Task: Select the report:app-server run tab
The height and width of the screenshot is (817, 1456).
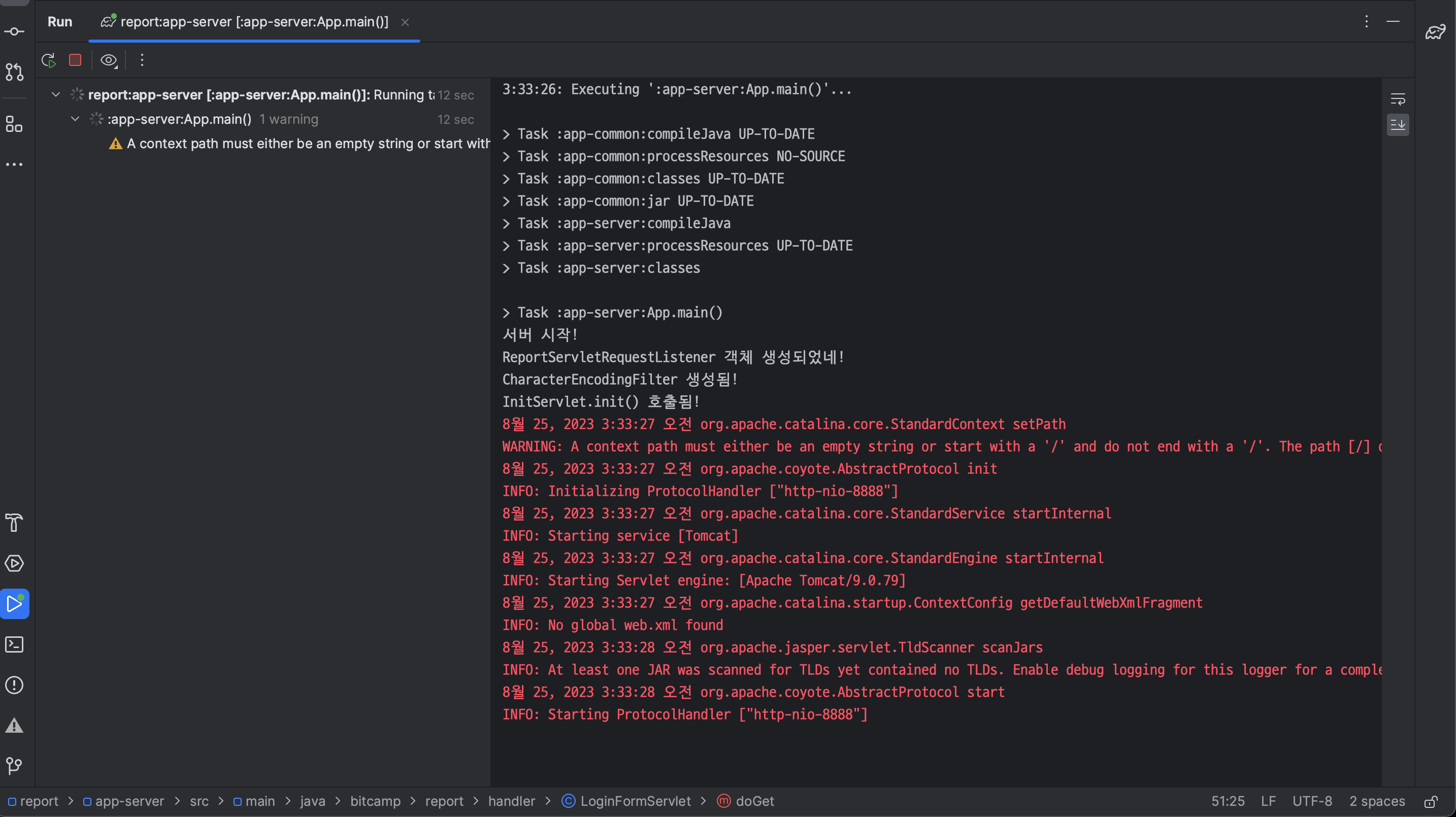Action: click(x=254, y=22)
